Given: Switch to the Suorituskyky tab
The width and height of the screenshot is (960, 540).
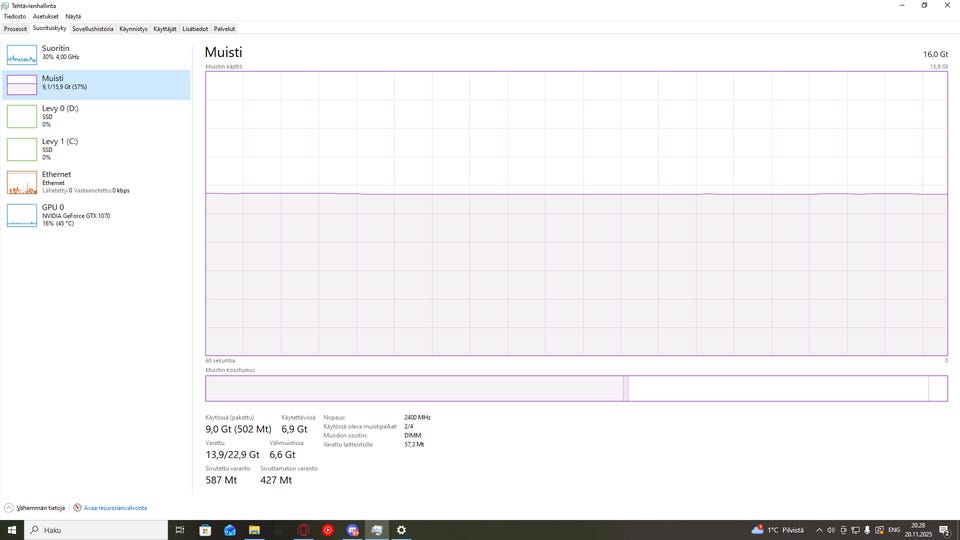Looking at the screenshot, I should (x=49, y=28).
